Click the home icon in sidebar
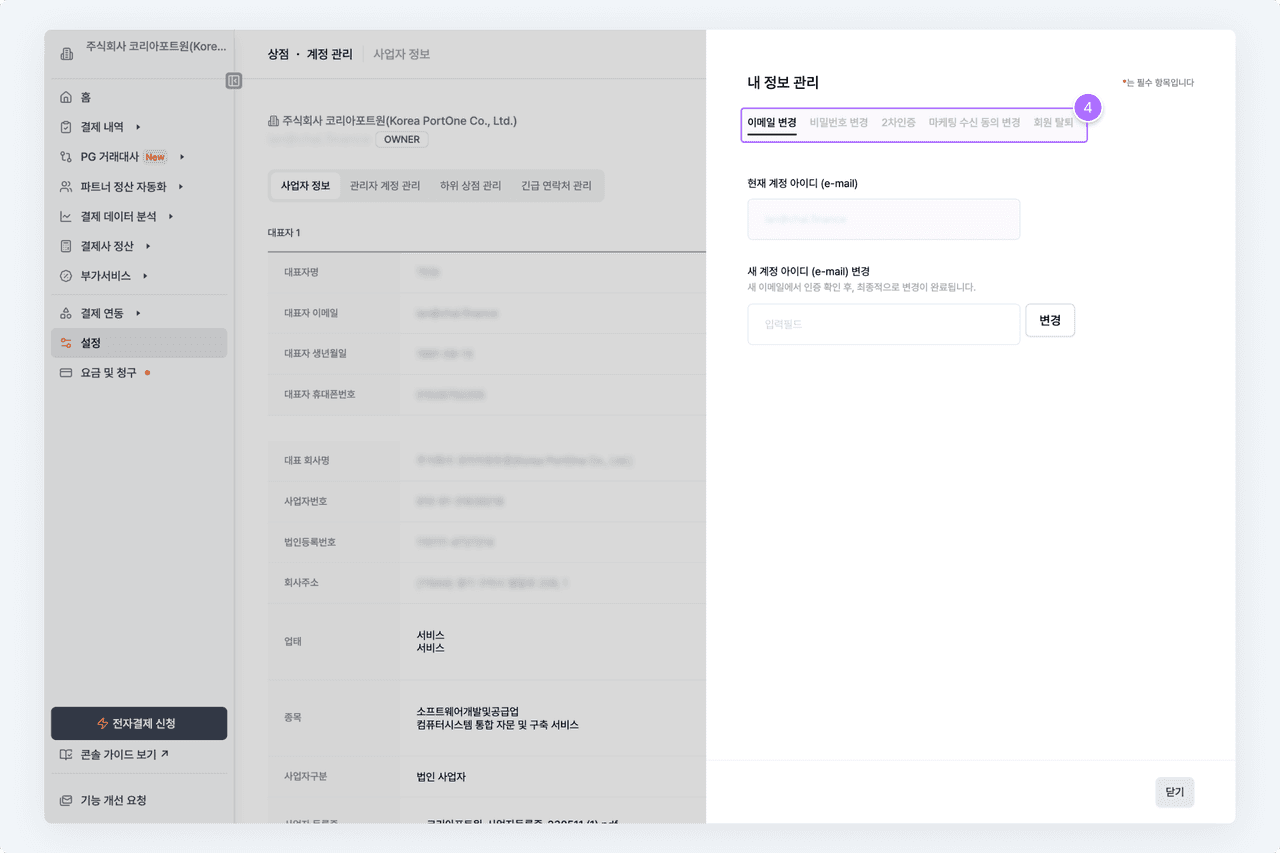 [66, 97]
